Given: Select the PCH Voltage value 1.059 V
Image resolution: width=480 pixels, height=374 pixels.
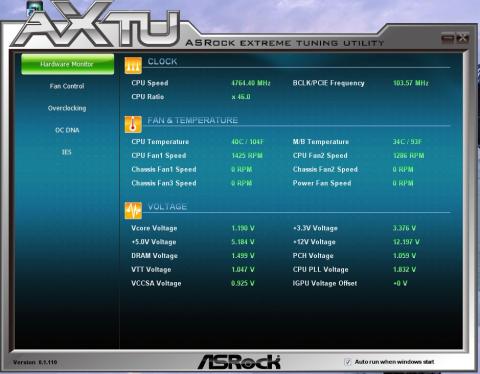Looking at the screenshot, I should 404,256.
